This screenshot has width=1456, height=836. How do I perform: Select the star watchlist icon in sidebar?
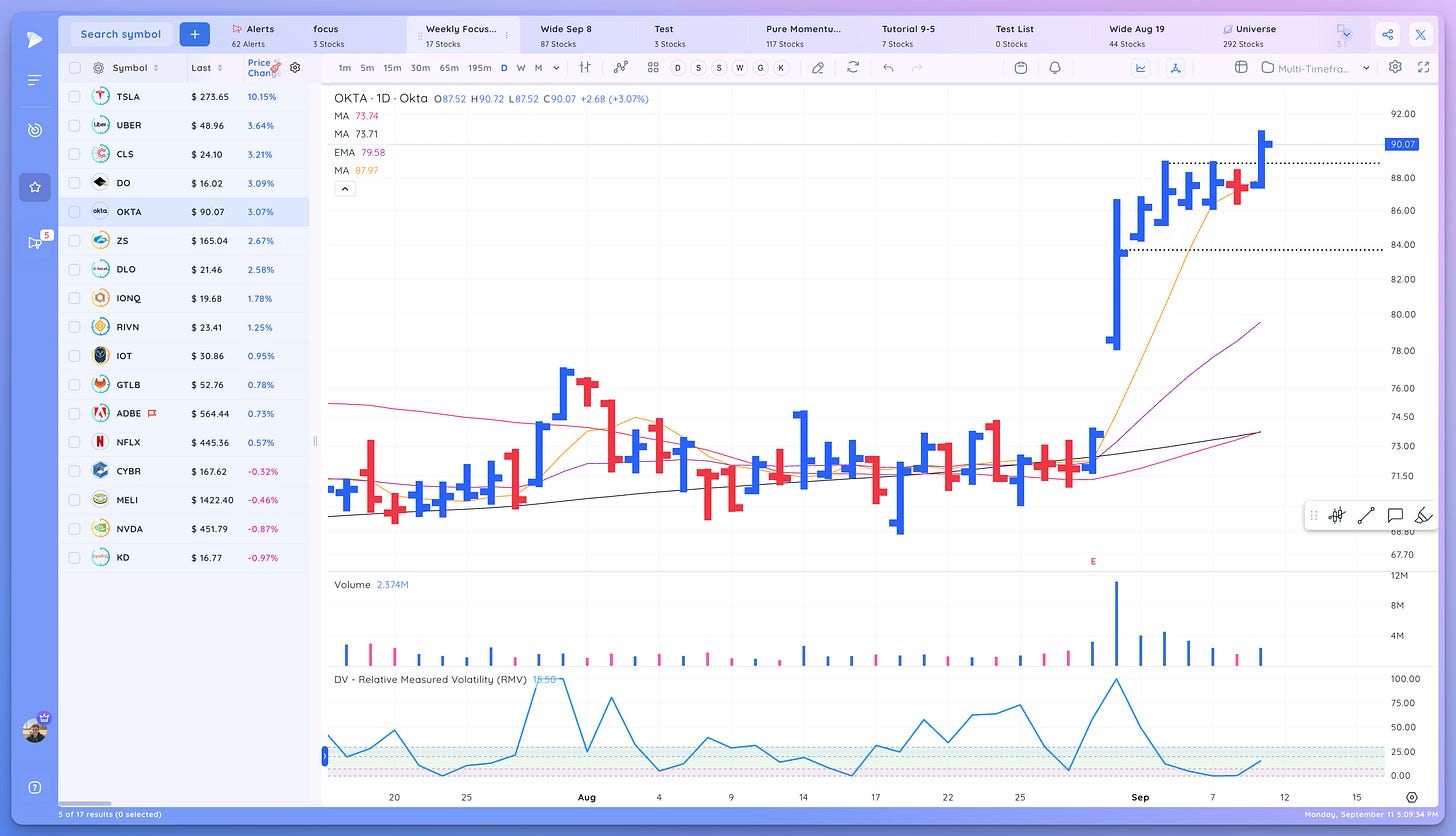[x=35, y=187]
